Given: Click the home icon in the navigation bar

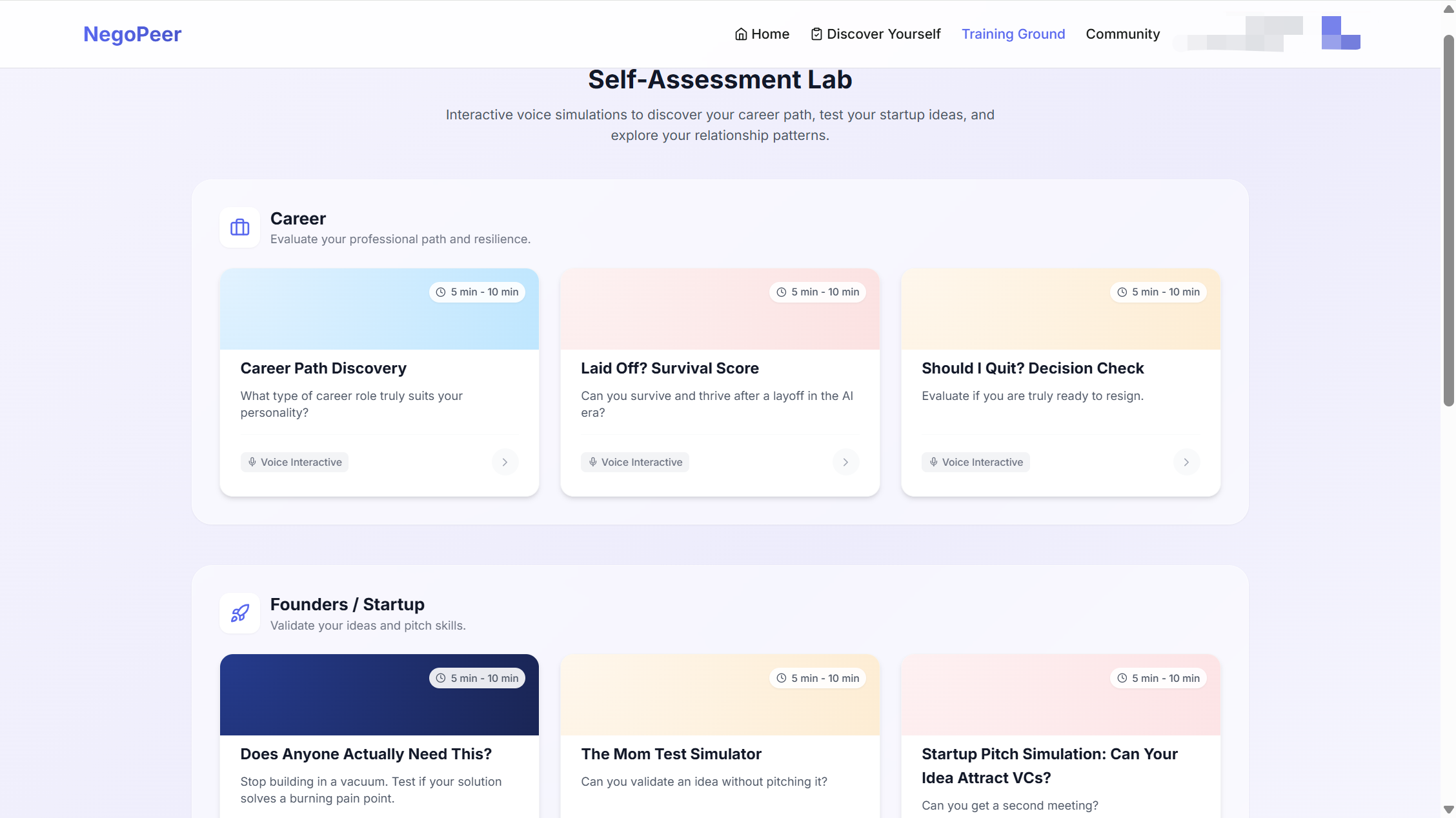Looking at the screenshot, I should (742, 34).
